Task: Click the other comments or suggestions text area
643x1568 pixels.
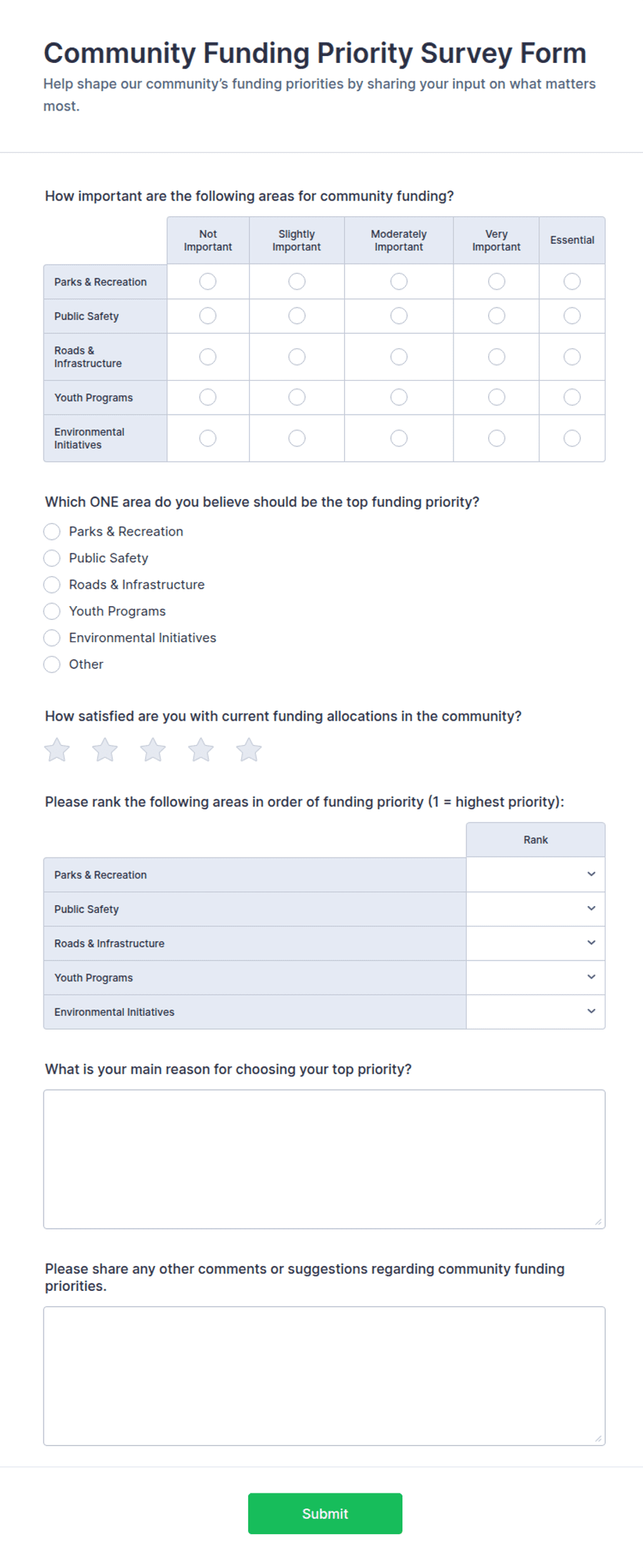Action: pos(324,1376)
